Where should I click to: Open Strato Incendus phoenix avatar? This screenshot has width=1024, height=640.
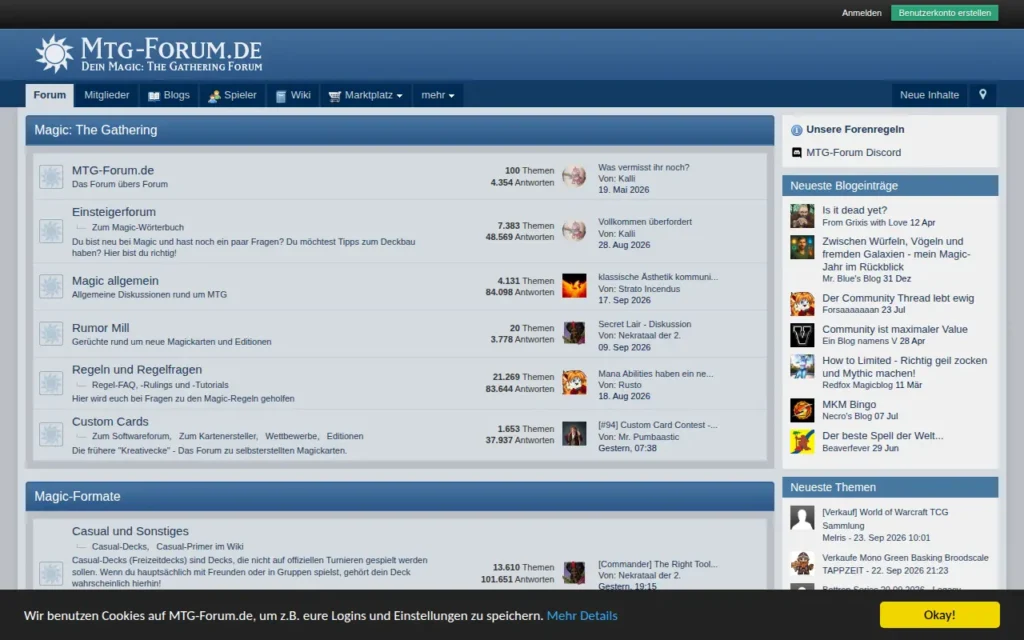[x=574, y=286]
